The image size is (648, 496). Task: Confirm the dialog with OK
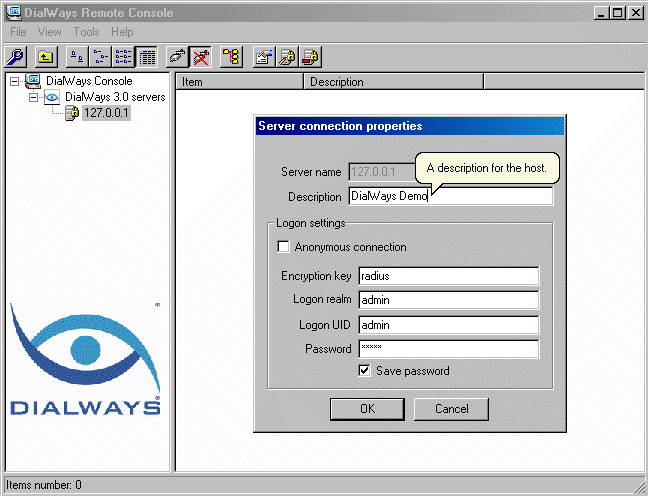(367, 409)
